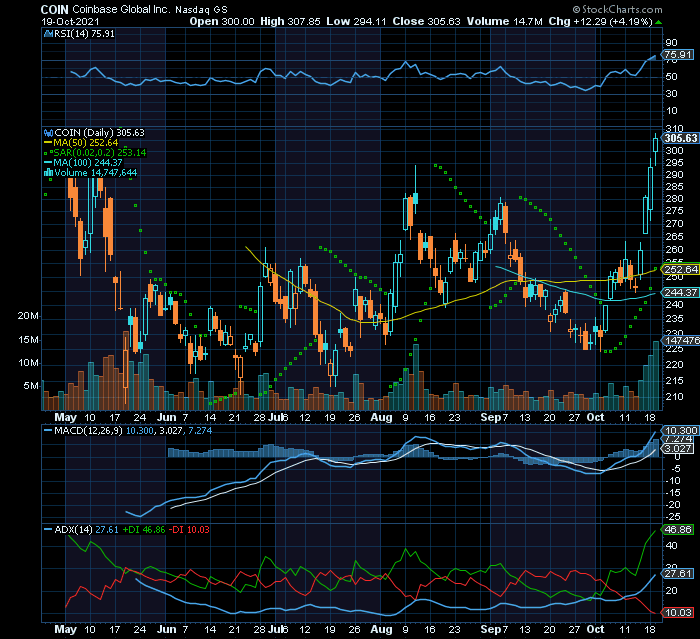Click the High 307.85 value
The height and width of the screenshot is (639, 700).
(x=290, y=21)
